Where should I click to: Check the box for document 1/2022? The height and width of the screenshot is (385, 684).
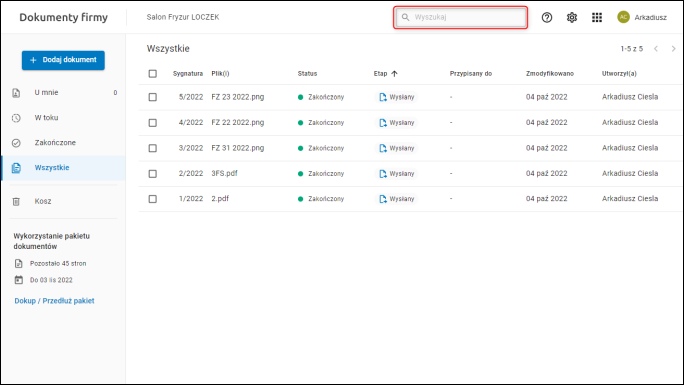(152, 199)
